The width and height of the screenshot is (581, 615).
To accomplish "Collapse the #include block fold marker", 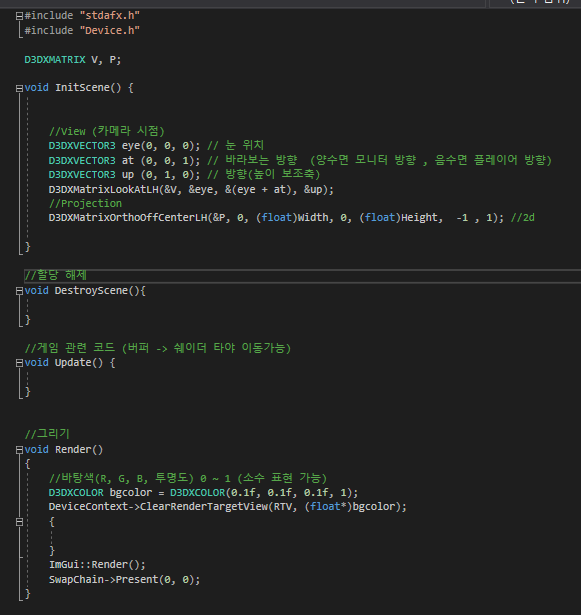I will [x=19, y=16].
